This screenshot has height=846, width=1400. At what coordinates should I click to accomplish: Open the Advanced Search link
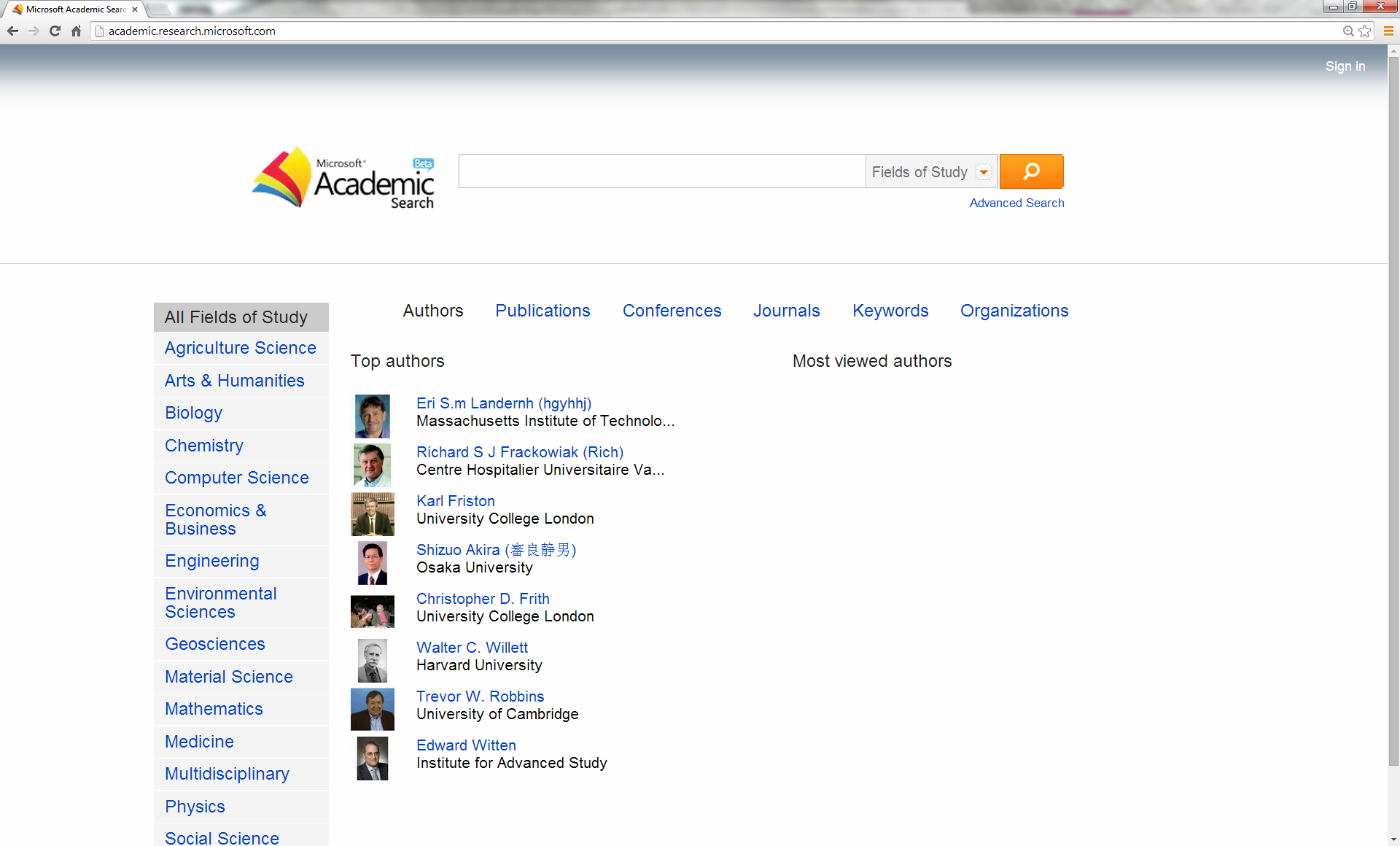[1016, 203]
